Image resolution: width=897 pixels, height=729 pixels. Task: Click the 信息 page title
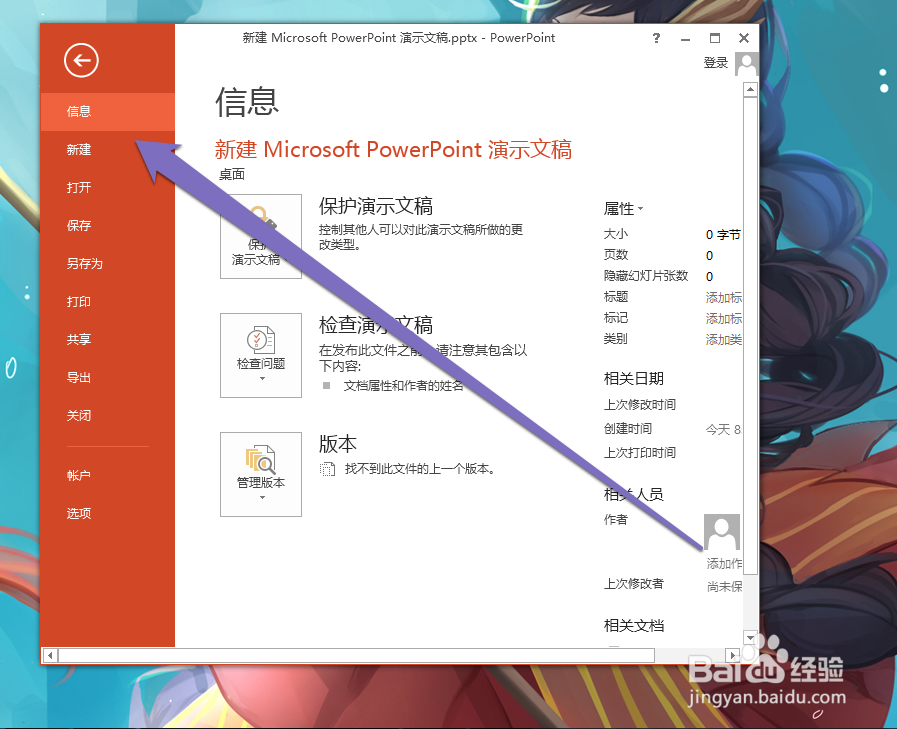(x=247, y=102)
